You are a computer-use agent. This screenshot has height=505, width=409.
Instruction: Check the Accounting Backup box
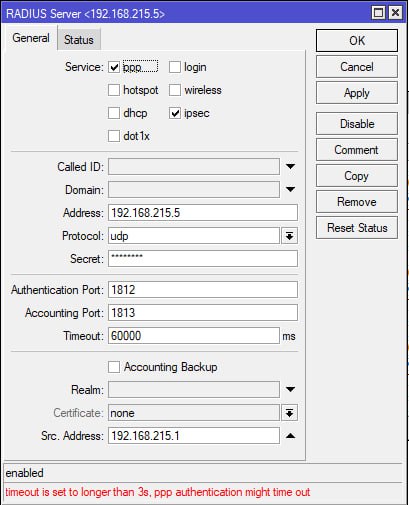pos(114,367)
